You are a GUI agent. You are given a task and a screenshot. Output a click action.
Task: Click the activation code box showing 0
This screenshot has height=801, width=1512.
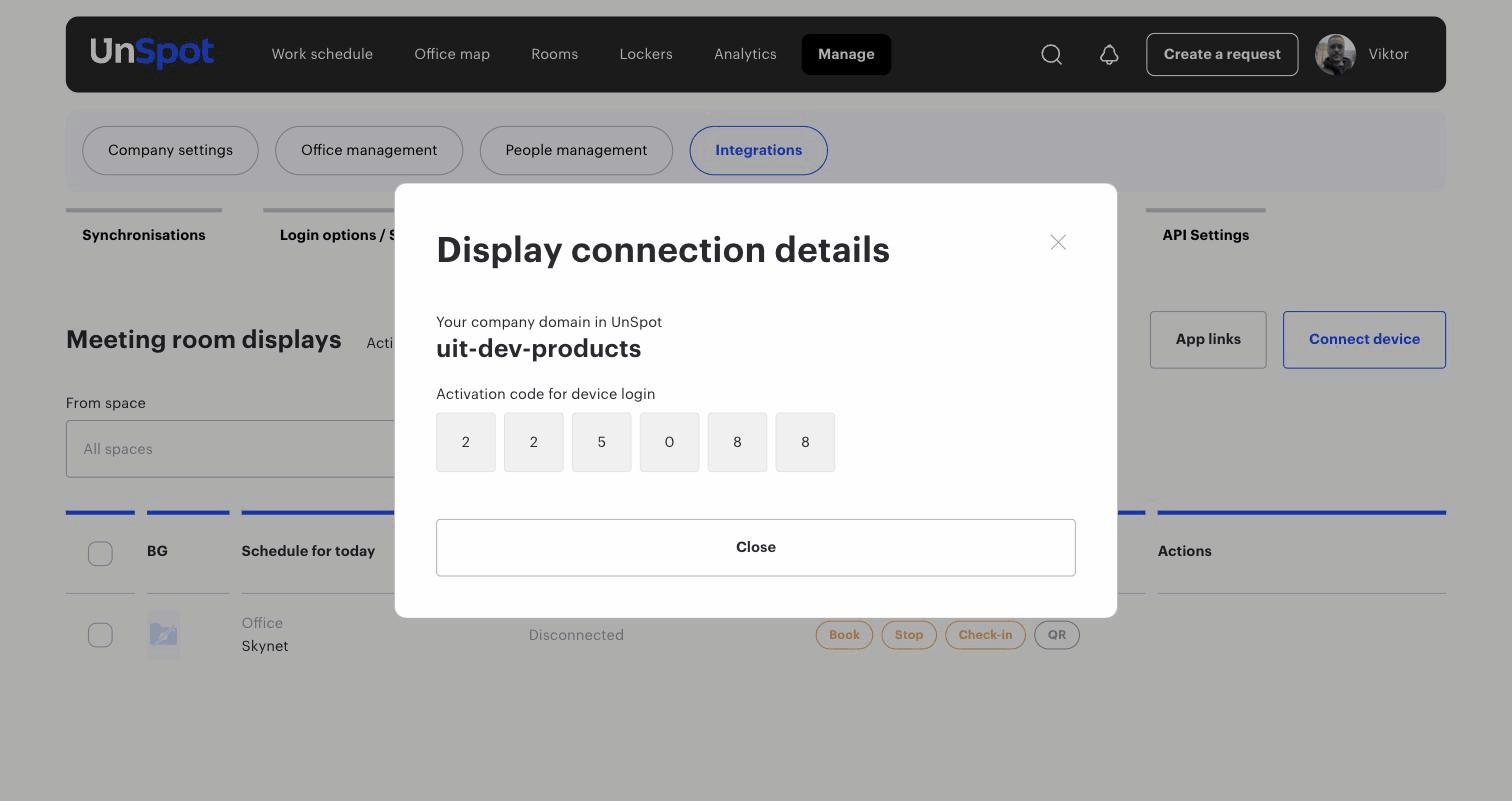pos(669,442)
